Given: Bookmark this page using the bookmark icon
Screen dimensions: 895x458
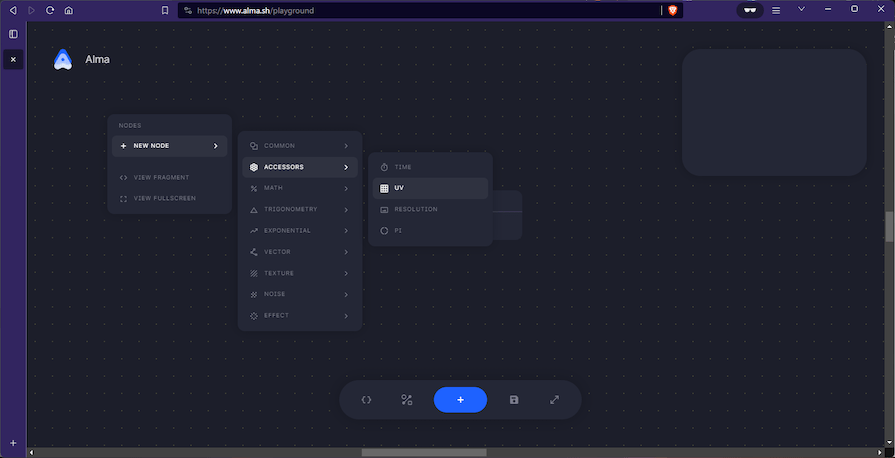Looking at the screenshot, I should point(165,10).
